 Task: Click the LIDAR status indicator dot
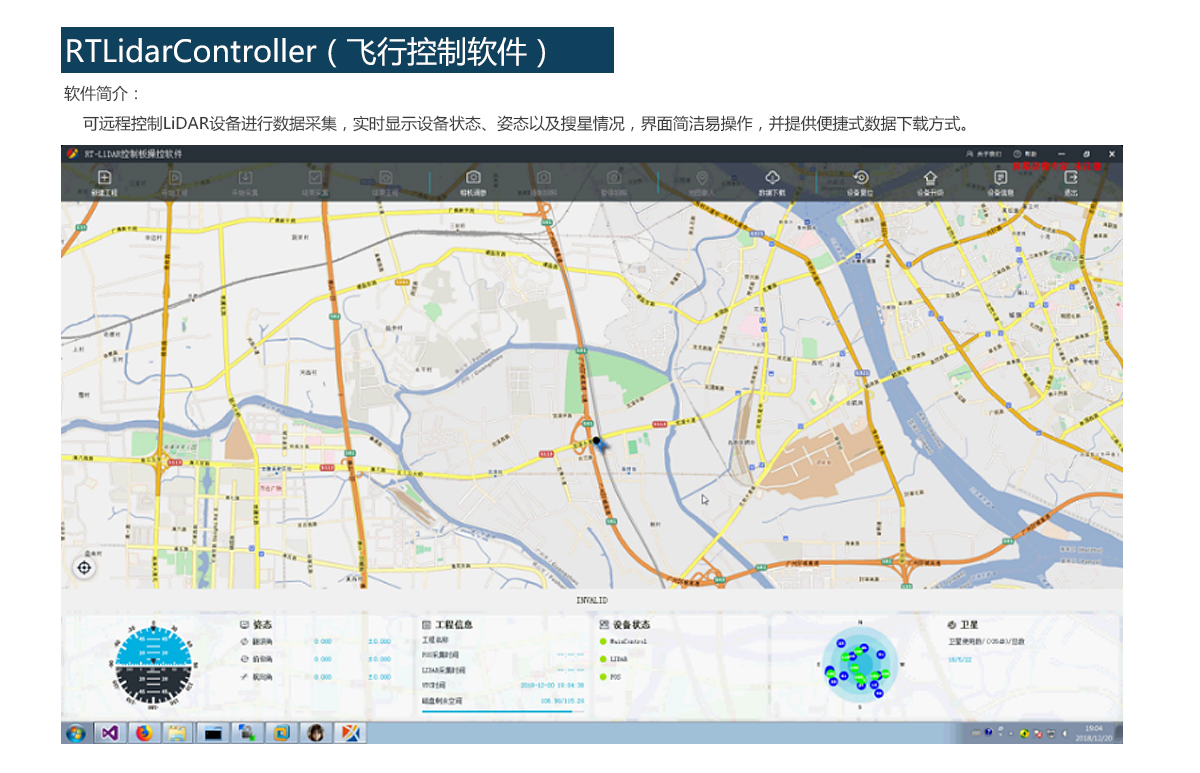tap(604, 659)
